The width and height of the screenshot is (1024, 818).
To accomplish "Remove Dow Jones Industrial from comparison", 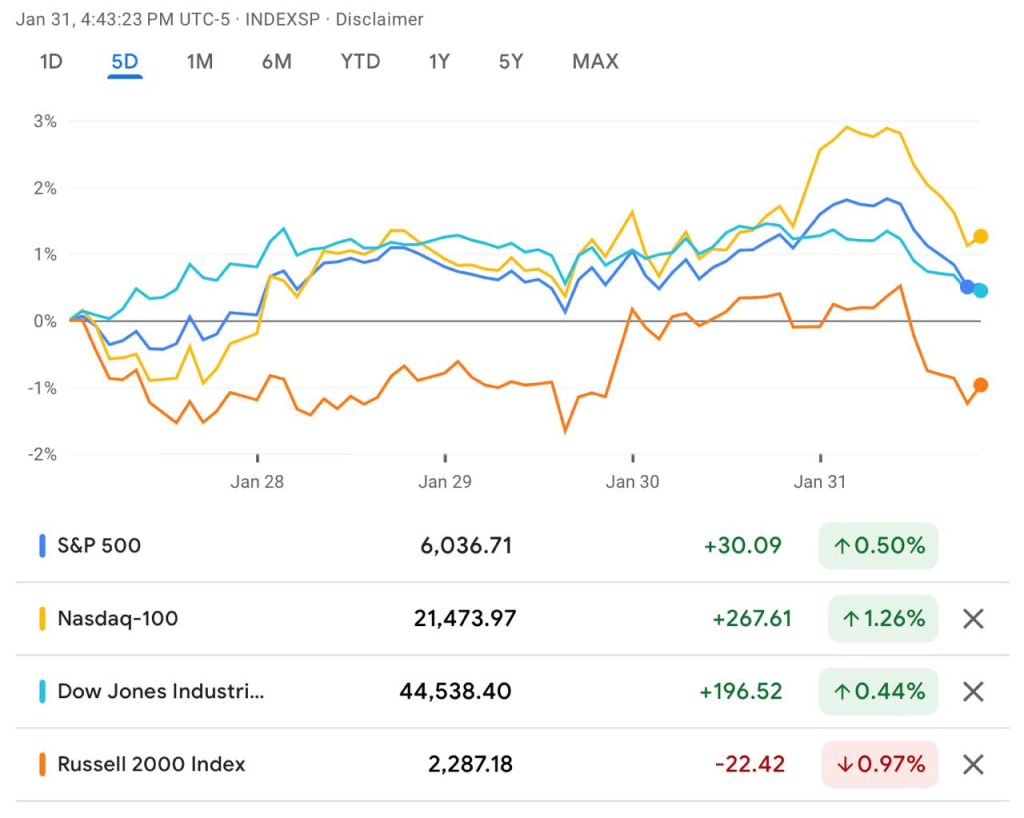I will click(973, 692).
